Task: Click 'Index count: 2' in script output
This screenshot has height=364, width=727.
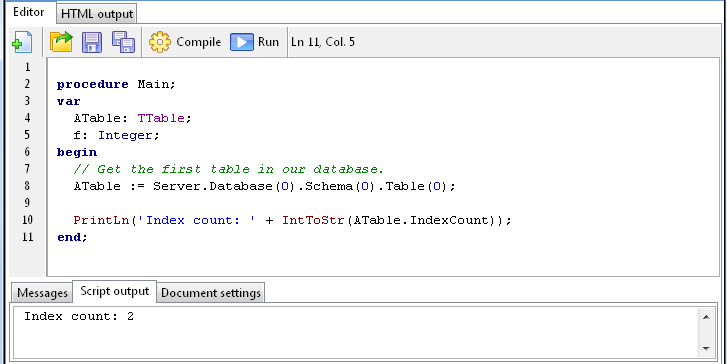Action: click(79, 317)
